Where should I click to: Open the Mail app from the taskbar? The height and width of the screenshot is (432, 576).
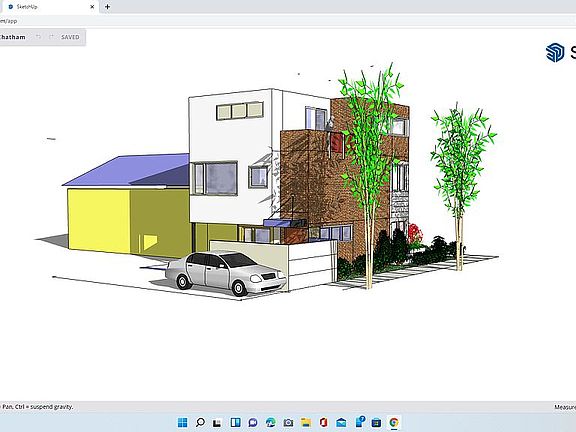[x=341, y=422]
